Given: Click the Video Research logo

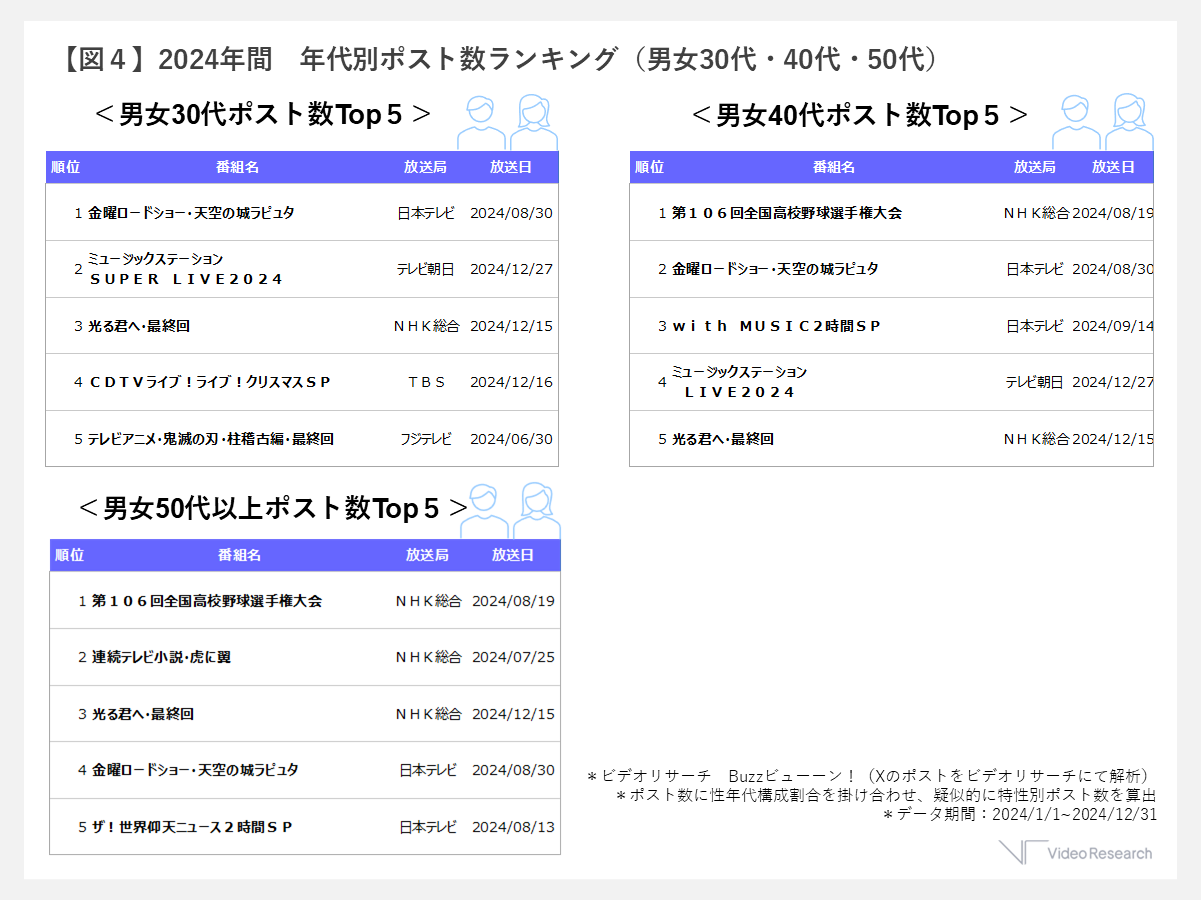Looking at the screenshot, I should coord(1075,853).
